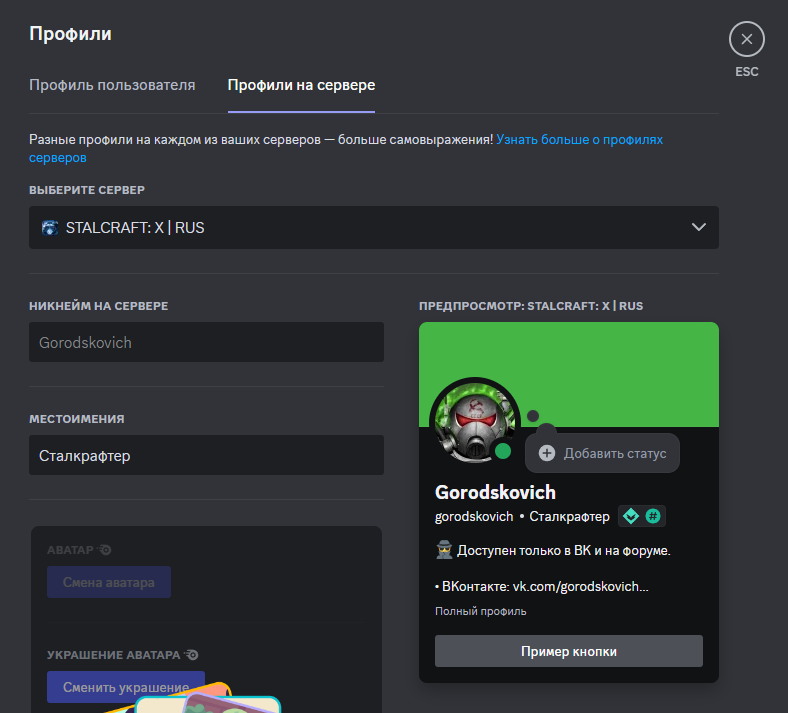The width and height of the screenshot is (788, 713).
Task: Switch to Профиль пользователя tab
Action: coord(112,85)
